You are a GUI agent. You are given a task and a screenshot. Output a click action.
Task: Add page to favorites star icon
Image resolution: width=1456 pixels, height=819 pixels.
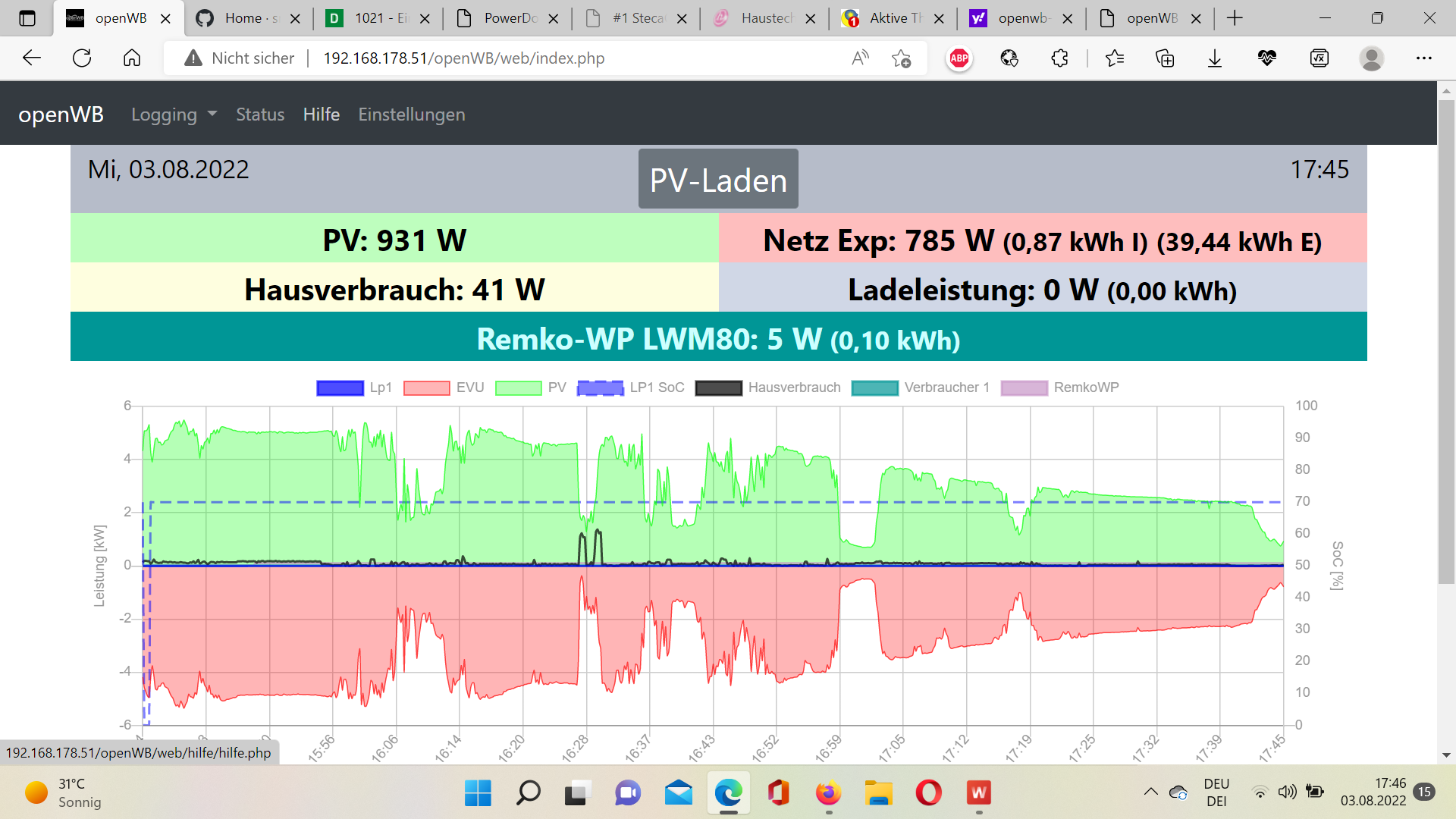pyautogui.click(x=901, y=58)
